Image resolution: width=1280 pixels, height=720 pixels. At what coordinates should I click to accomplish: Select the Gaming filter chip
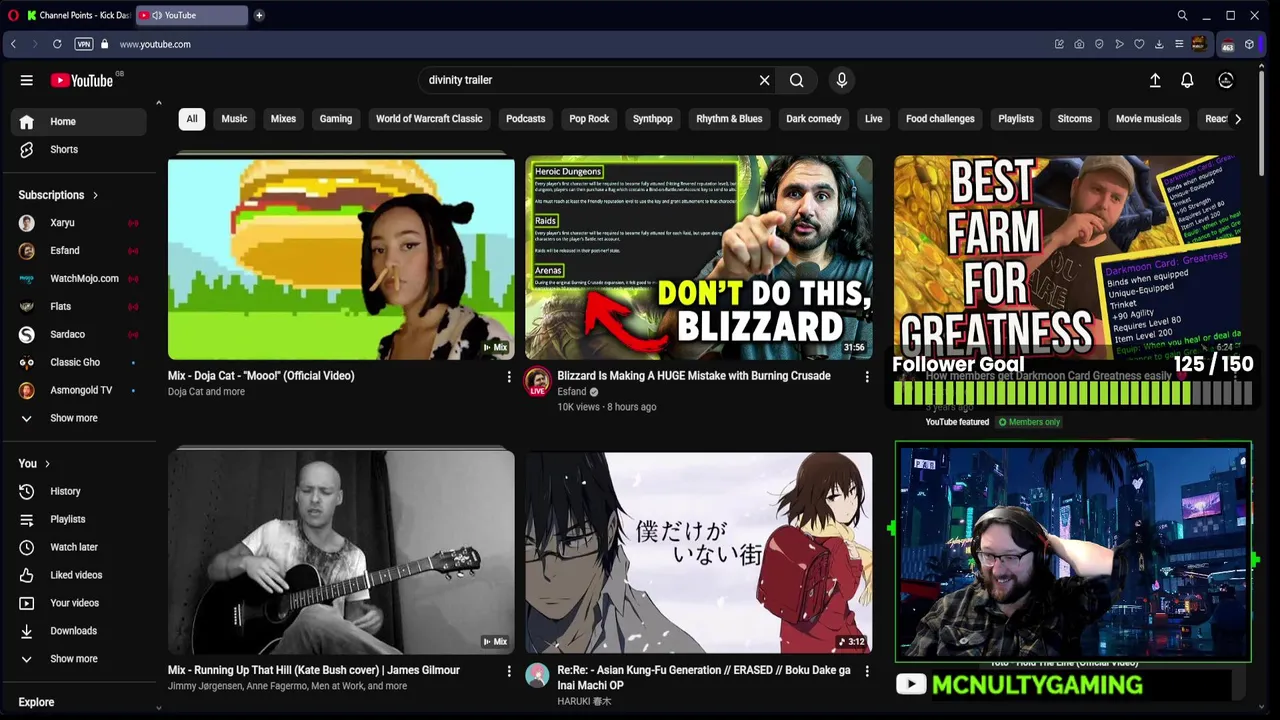pyautogui.click(x=336, y=119)
